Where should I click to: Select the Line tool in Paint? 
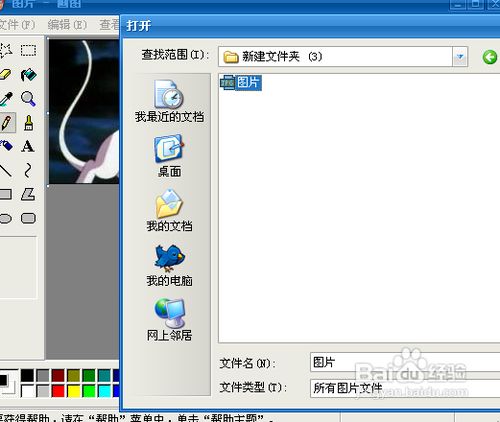[x=6, y=170]
